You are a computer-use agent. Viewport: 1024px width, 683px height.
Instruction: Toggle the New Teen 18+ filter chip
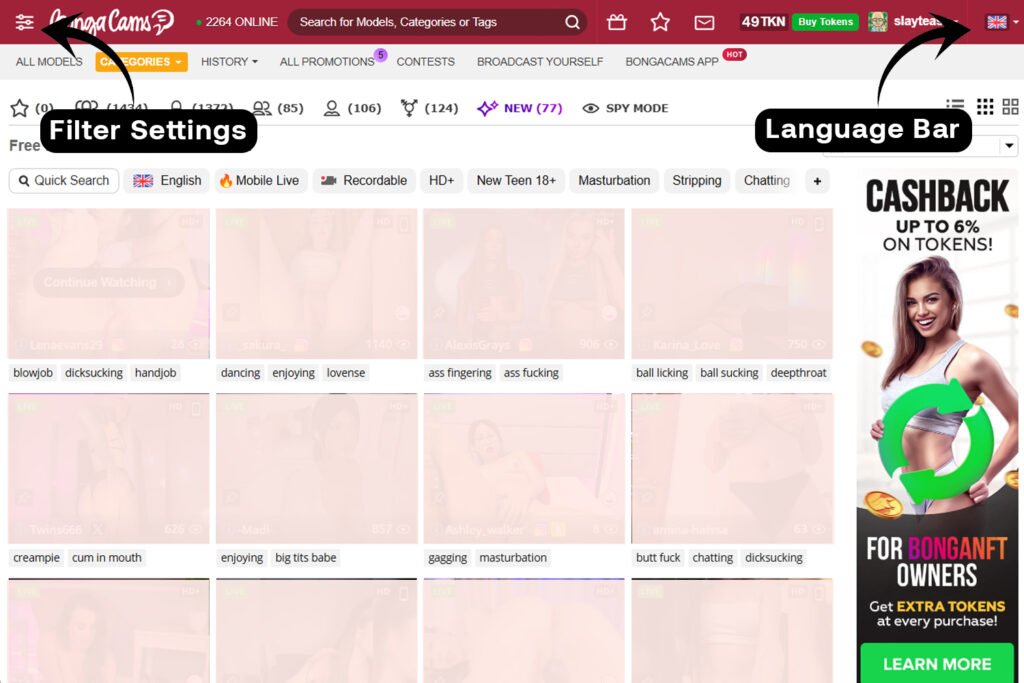coord(516,181)
